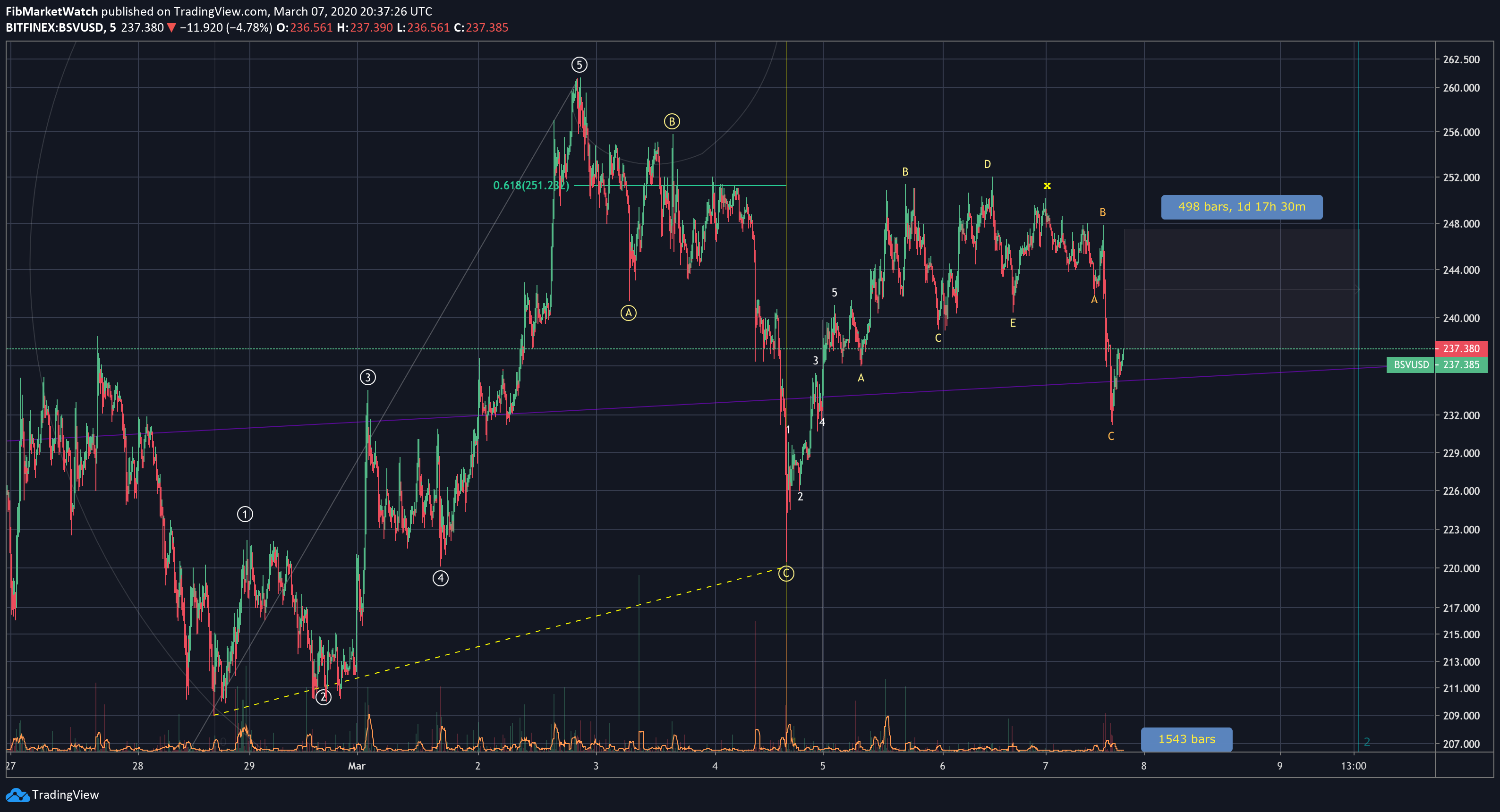Click the orange C label near 232

(x=1110, y=436)
